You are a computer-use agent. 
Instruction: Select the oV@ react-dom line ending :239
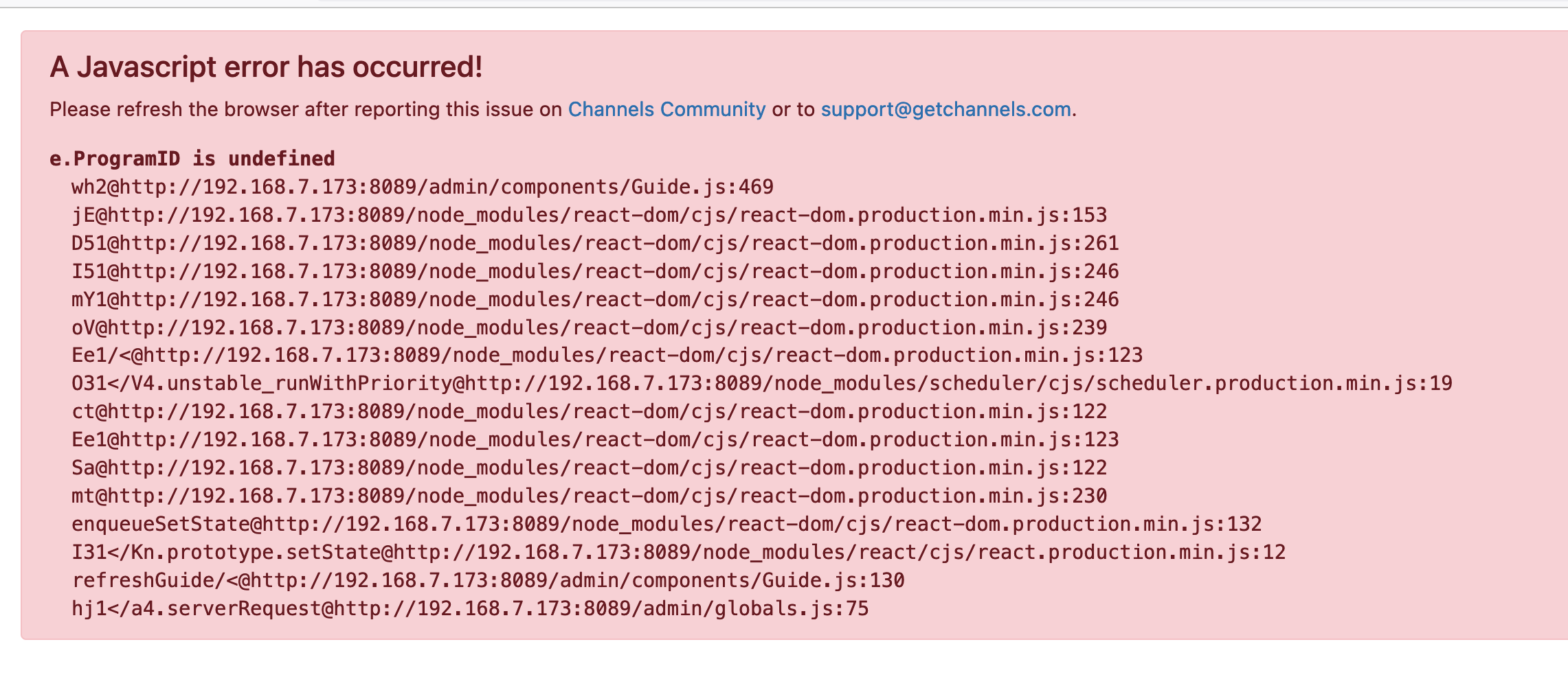589,328
